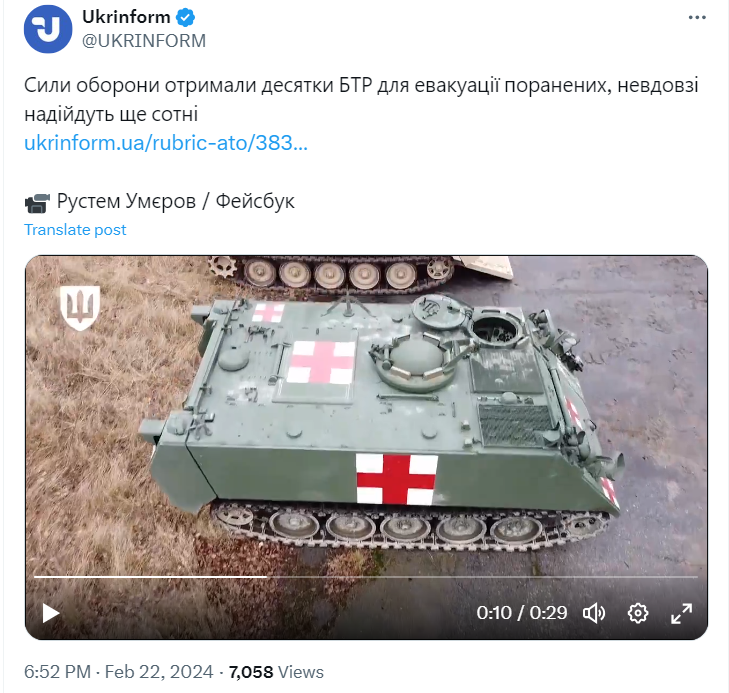Click the video camera emoji icon

tap(37, 203)
